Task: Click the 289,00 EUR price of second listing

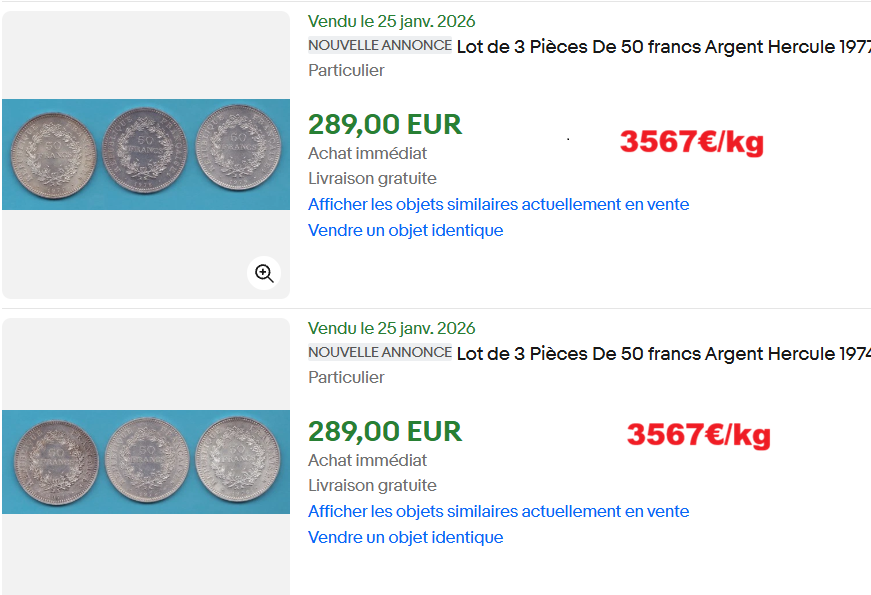Action: pyautogui.click(x=385, y=431)
